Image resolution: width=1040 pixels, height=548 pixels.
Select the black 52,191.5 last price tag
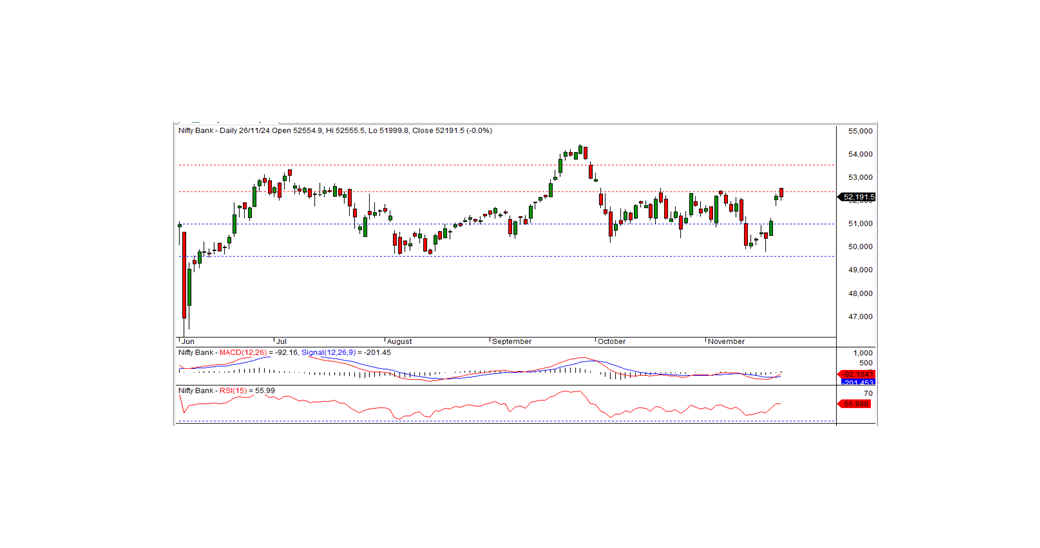click(x=857, y=197)
